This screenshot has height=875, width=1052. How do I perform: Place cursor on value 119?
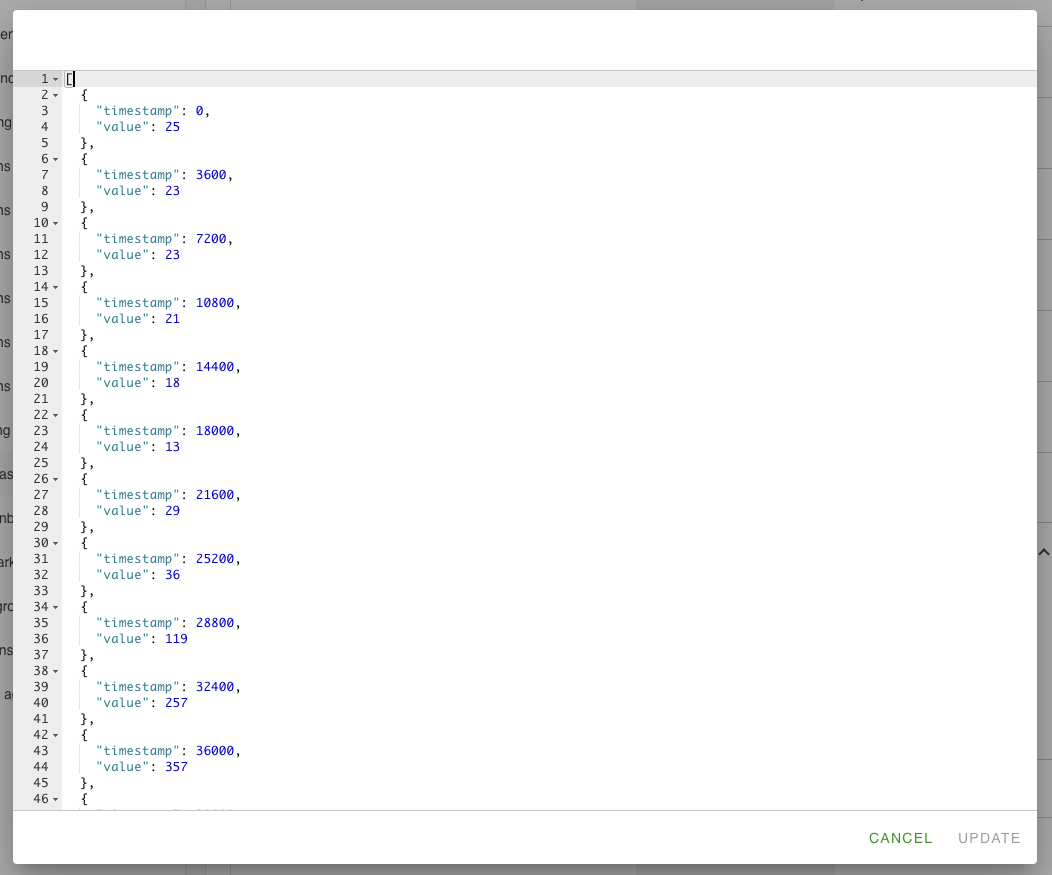pyautogui.click(x=176, y=639)
